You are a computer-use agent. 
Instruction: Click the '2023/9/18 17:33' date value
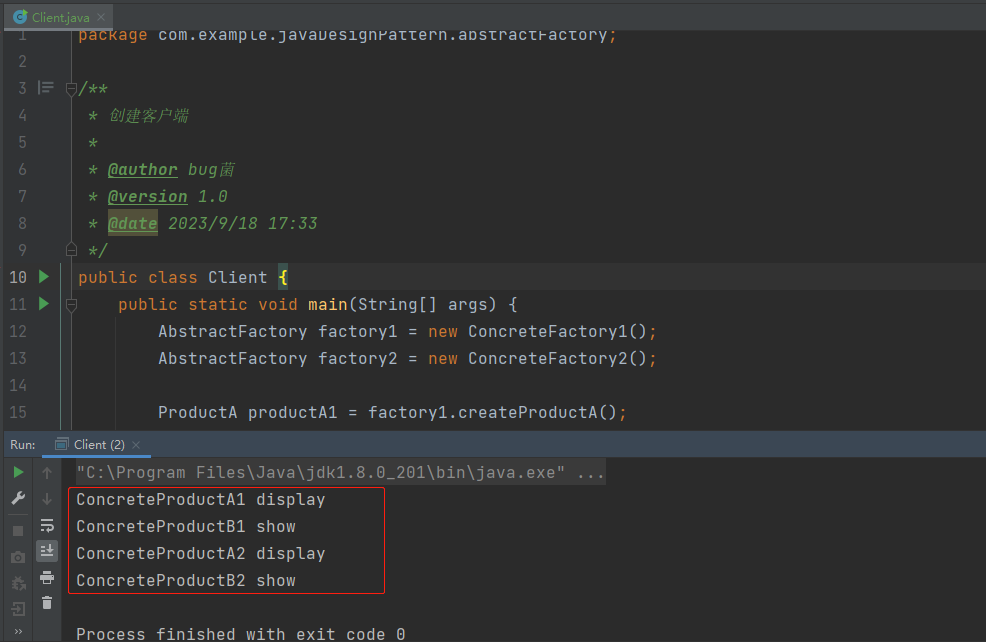pos(243,224)
